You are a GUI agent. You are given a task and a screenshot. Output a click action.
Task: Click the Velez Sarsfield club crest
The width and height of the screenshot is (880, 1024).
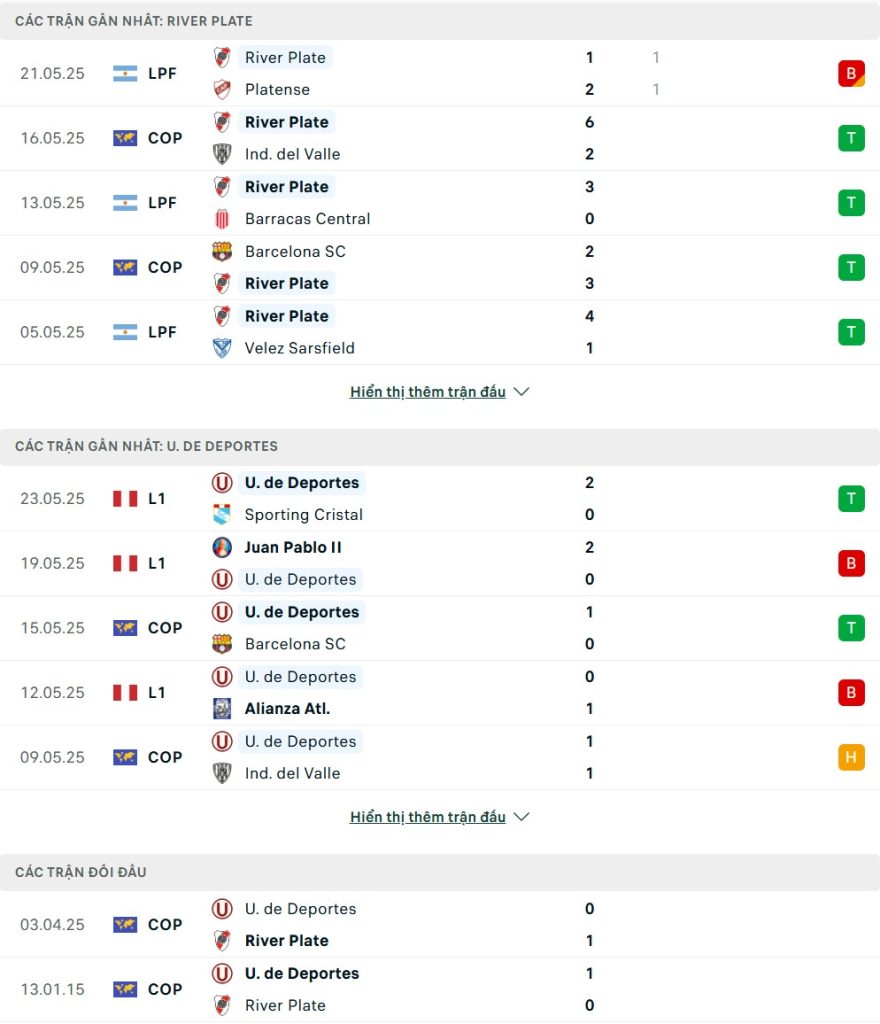point(222,348)
